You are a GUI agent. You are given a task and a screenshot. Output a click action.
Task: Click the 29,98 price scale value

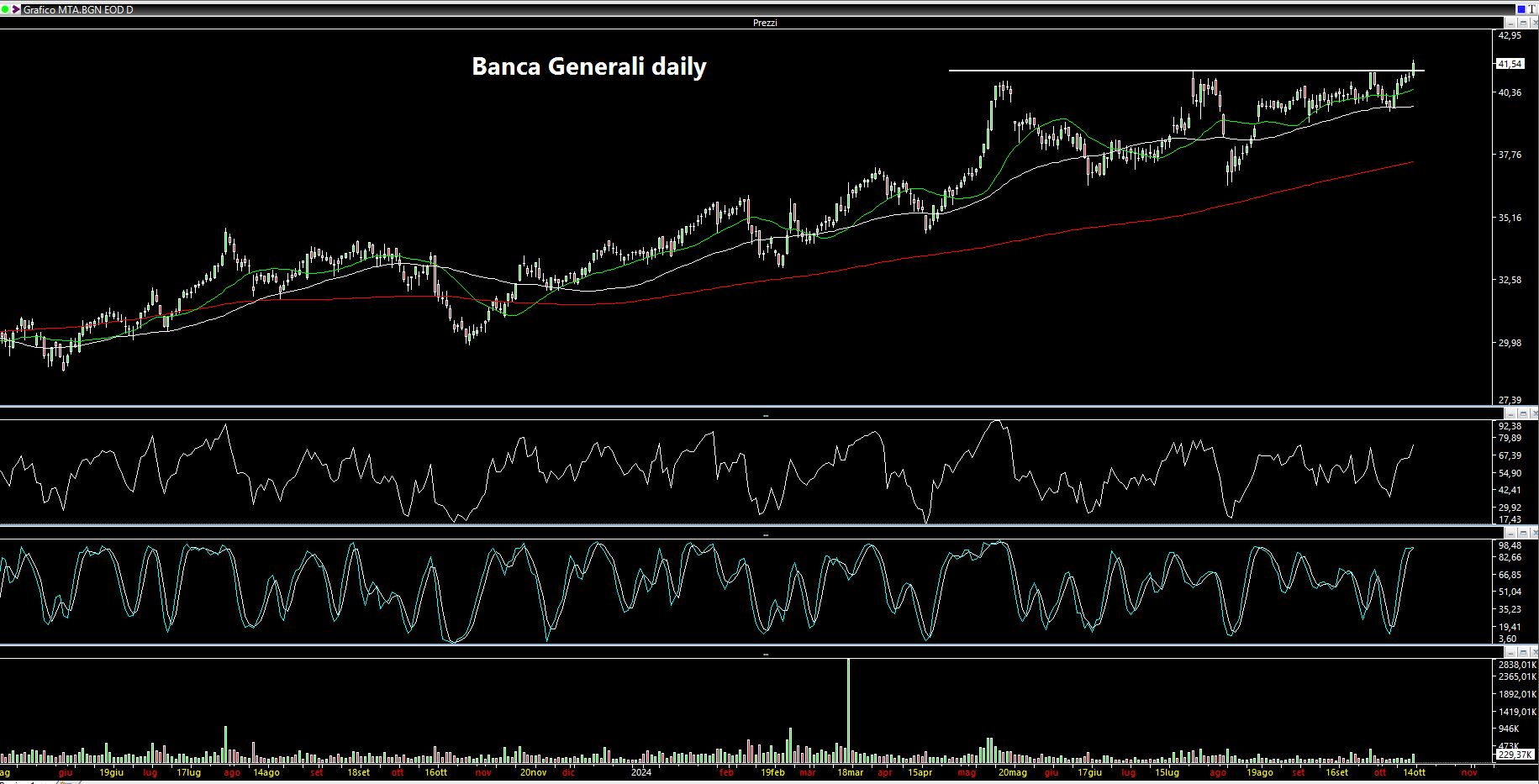1510,343
